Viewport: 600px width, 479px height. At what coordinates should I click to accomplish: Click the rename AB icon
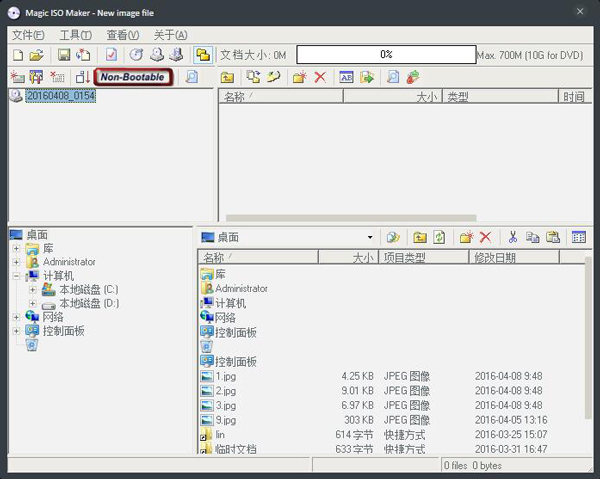pyautogui.click(x=346, y=77)
